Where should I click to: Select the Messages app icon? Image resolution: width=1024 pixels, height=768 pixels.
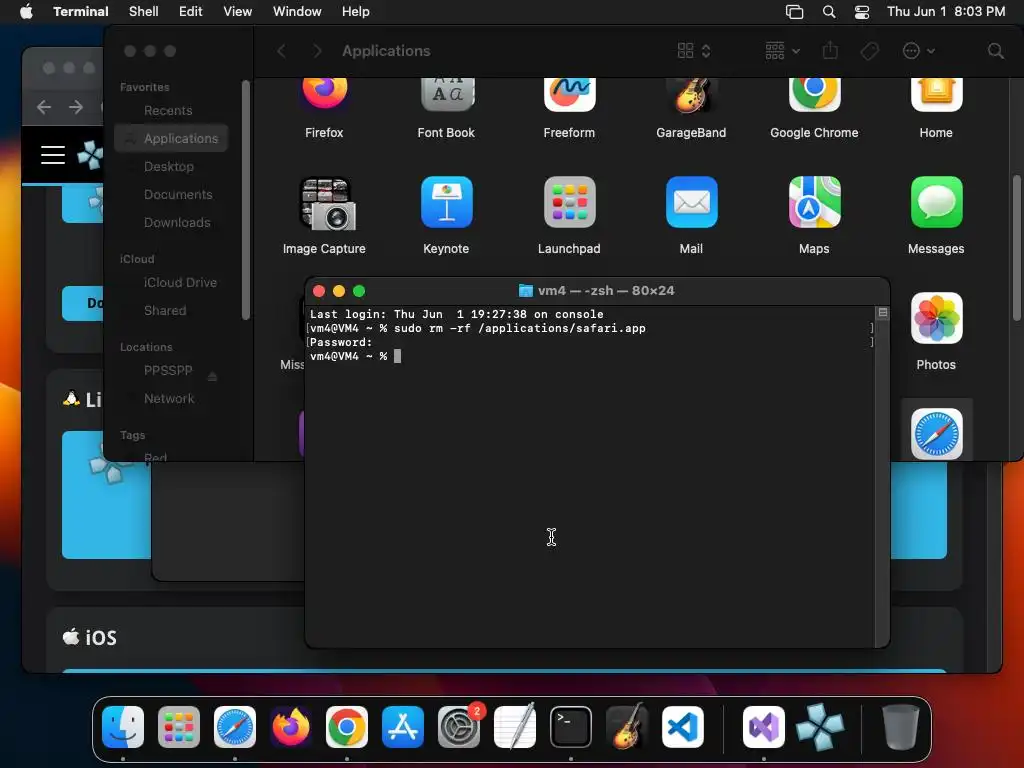[x=936, y=202]
